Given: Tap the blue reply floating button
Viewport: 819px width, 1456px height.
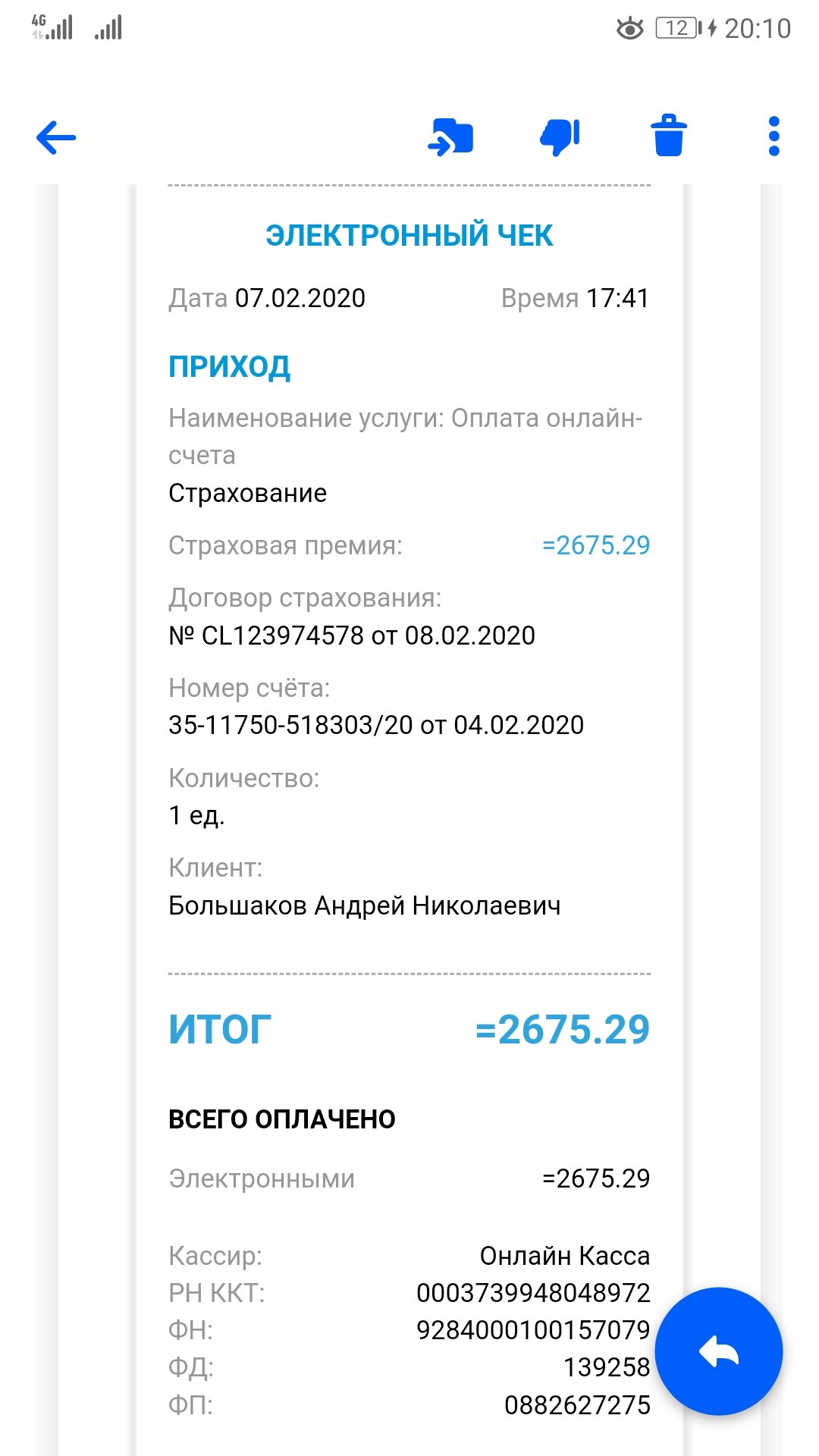Looking at the screenshot, I should click(x=718, y=1351).
